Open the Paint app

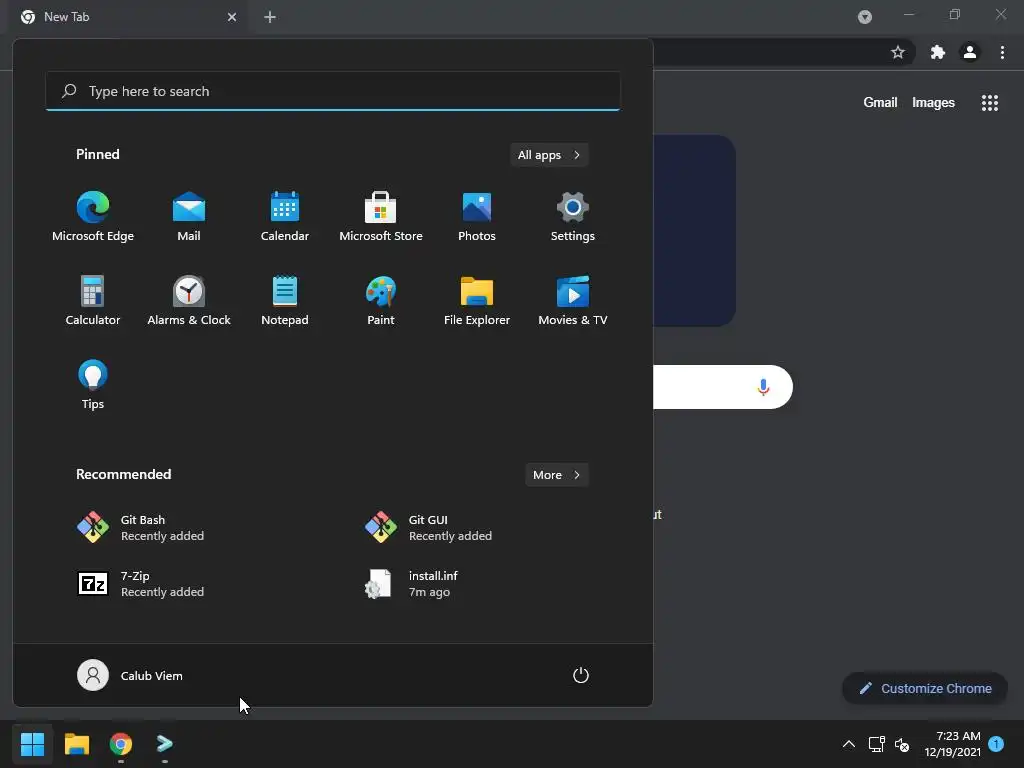point(381,300)
